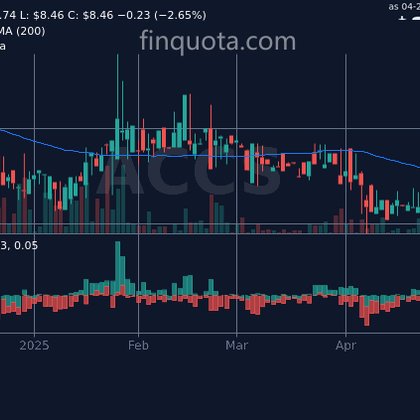Screen dimensions: 420x420
Task: Click the tallest teal bar in lower indicator panel
Action: [118, 266]
